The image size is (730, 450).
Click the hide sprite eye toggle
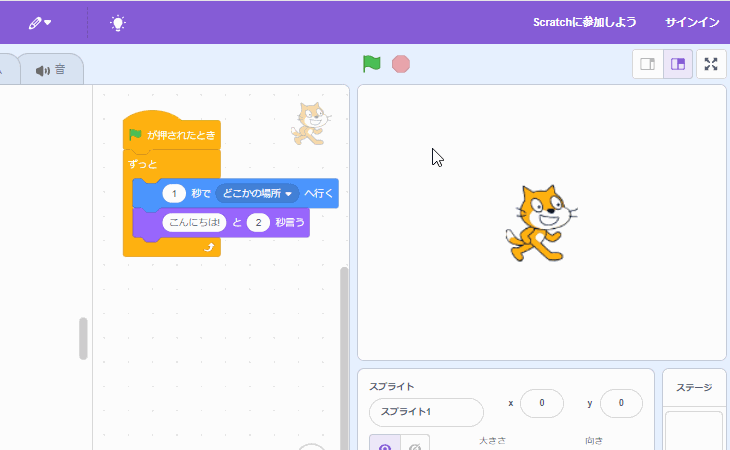(x=415, y=443)
